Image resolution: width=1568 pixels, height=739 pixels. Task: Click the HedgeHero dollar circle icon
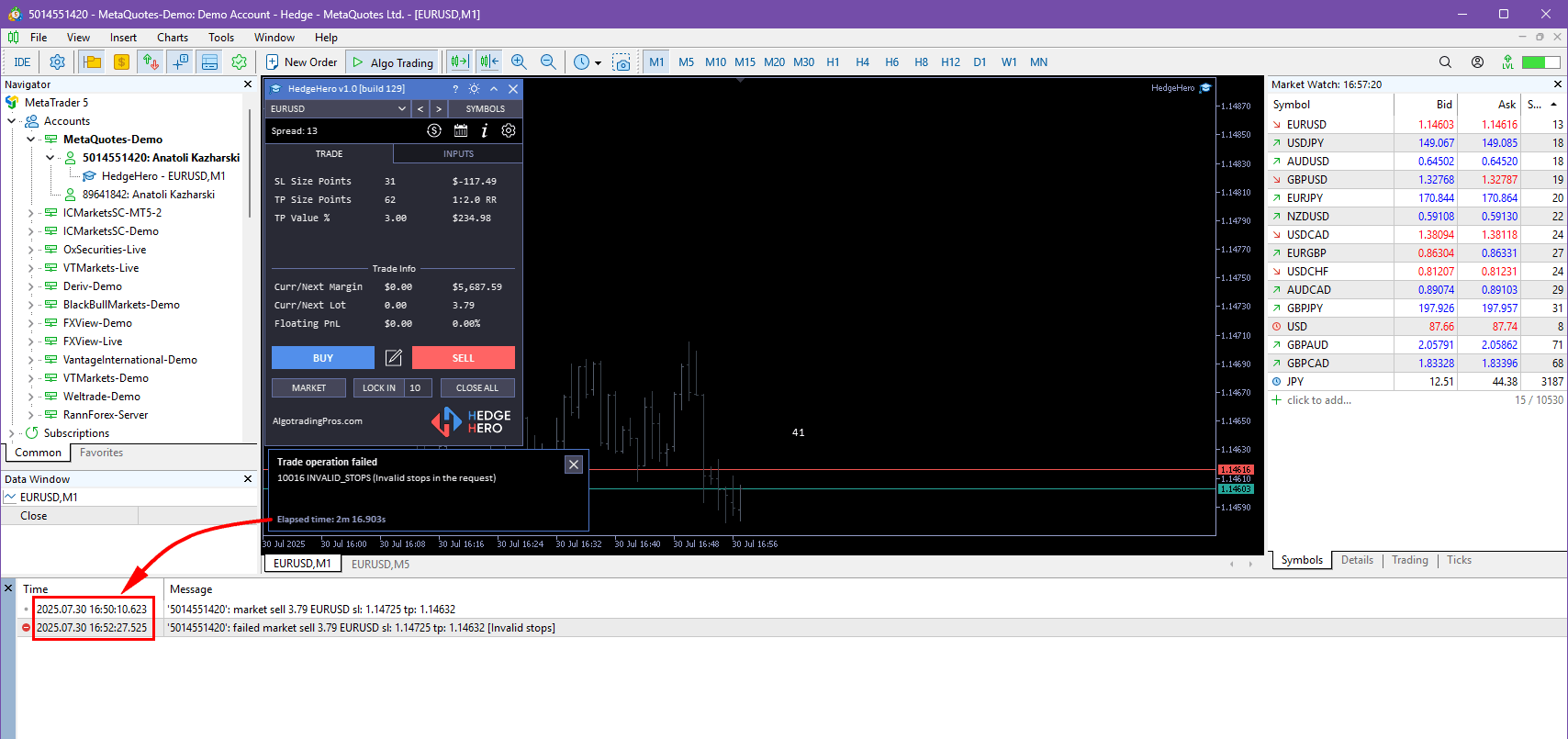[x=434, y=130]
